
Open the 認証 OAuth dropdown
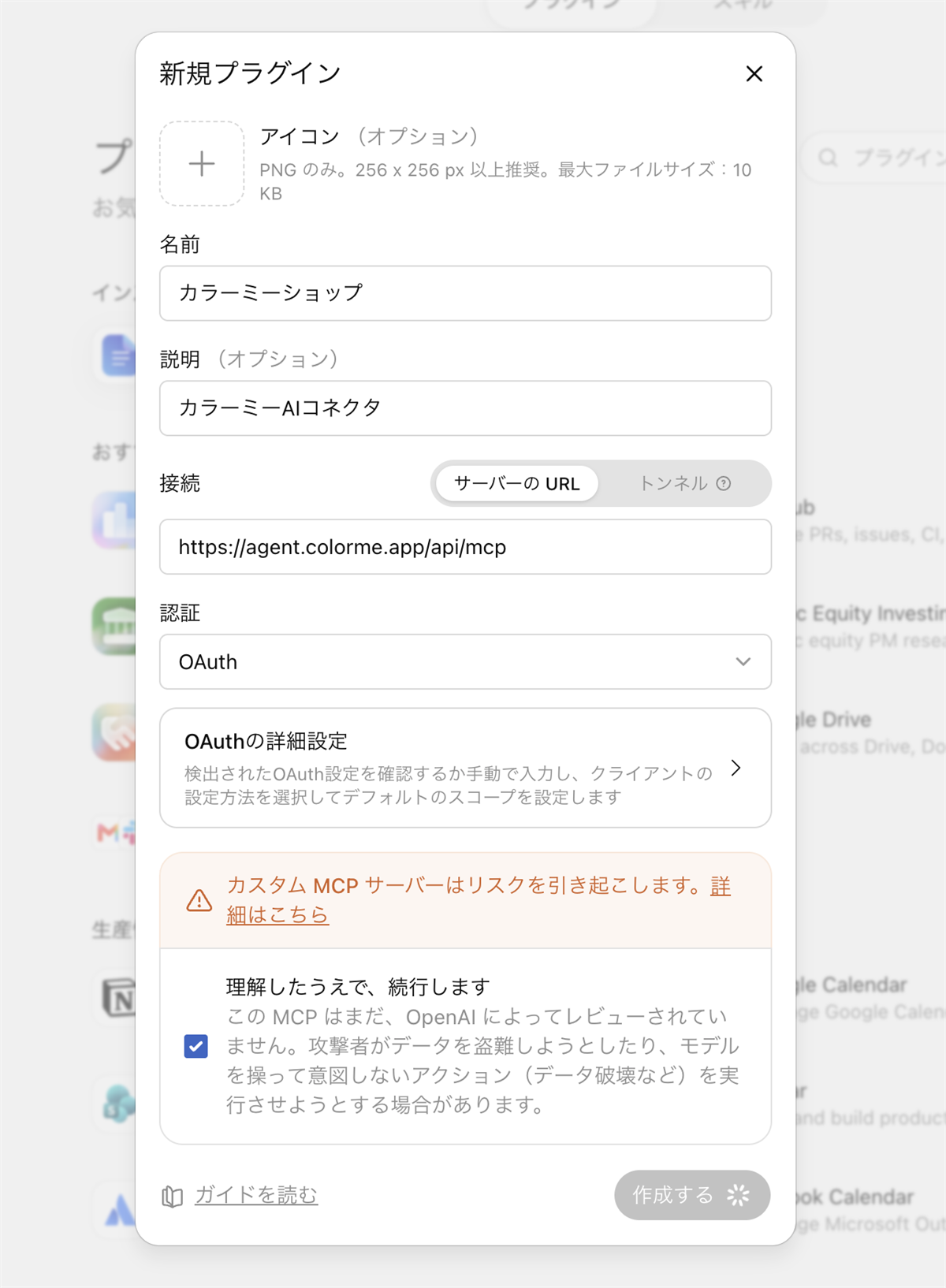pos(465,662)
